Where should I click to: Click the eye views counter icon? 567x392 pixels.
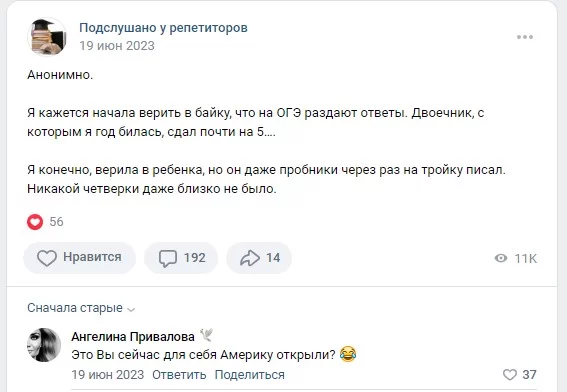tap(501, 258)
